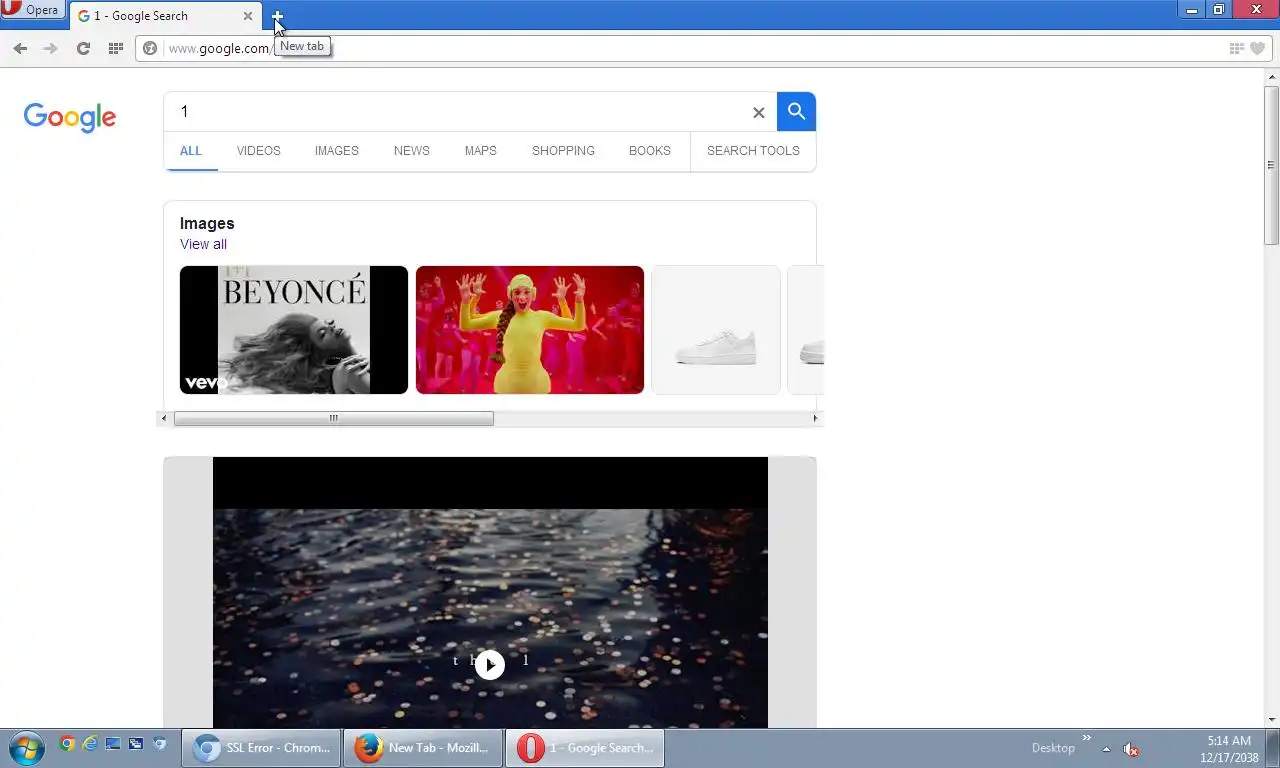The width and height of the screenshot is (1280, 768).
Task: Play the video with the play button
Action: [x=490, y=665]
